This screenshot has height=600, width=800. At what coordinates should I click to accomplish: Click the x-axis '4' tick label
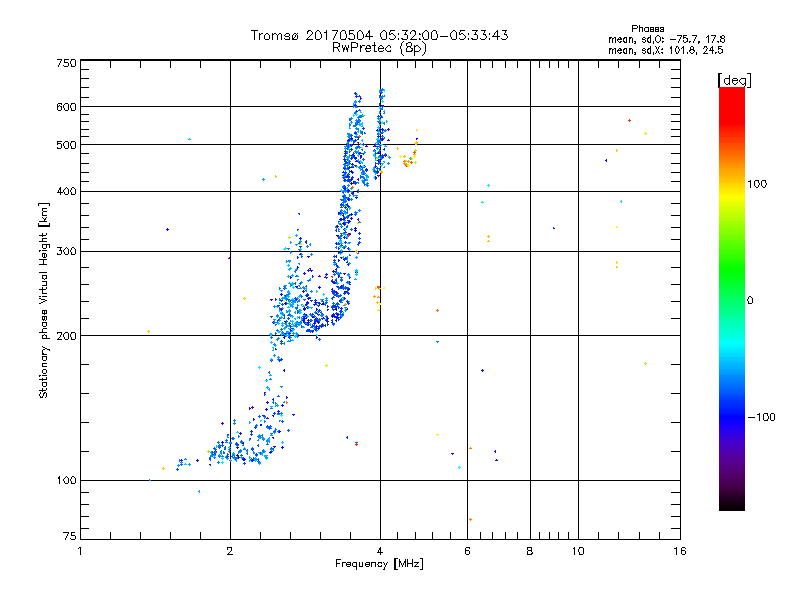pyautogui.click(x=380, y=551)
